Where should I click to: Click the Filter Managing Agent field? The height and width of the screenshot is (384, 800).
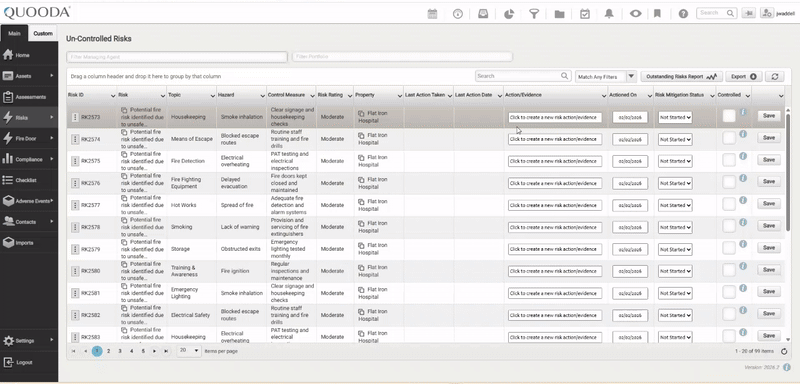(177, 57)
